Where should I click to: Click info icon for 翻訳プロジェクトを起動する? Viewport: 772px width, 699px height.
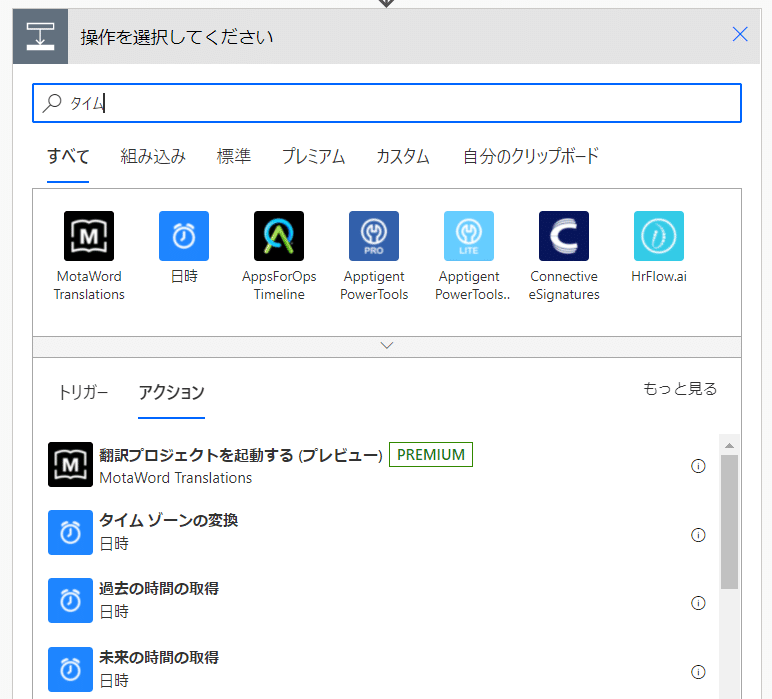point(698,466)
